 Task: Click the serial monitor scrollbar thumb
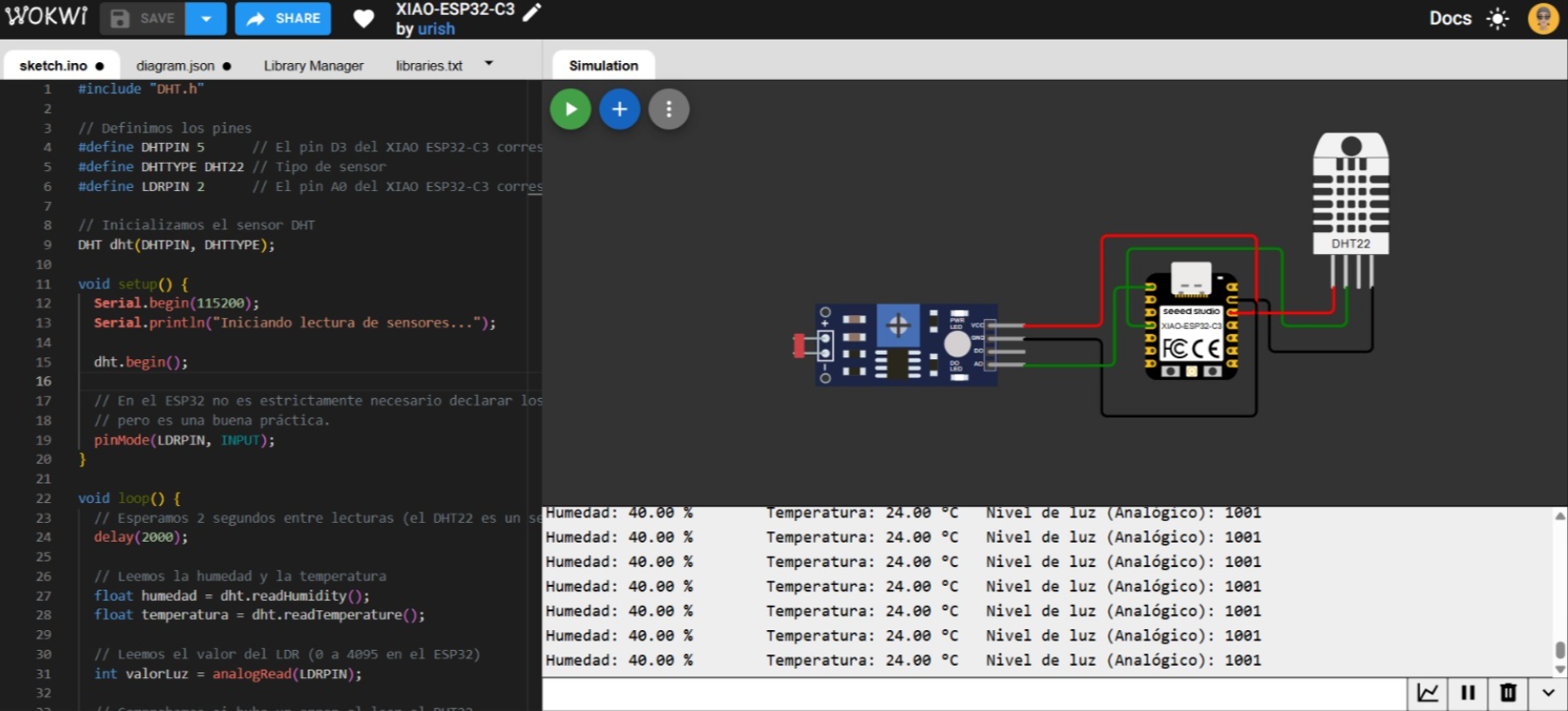tap(1560, 650)
